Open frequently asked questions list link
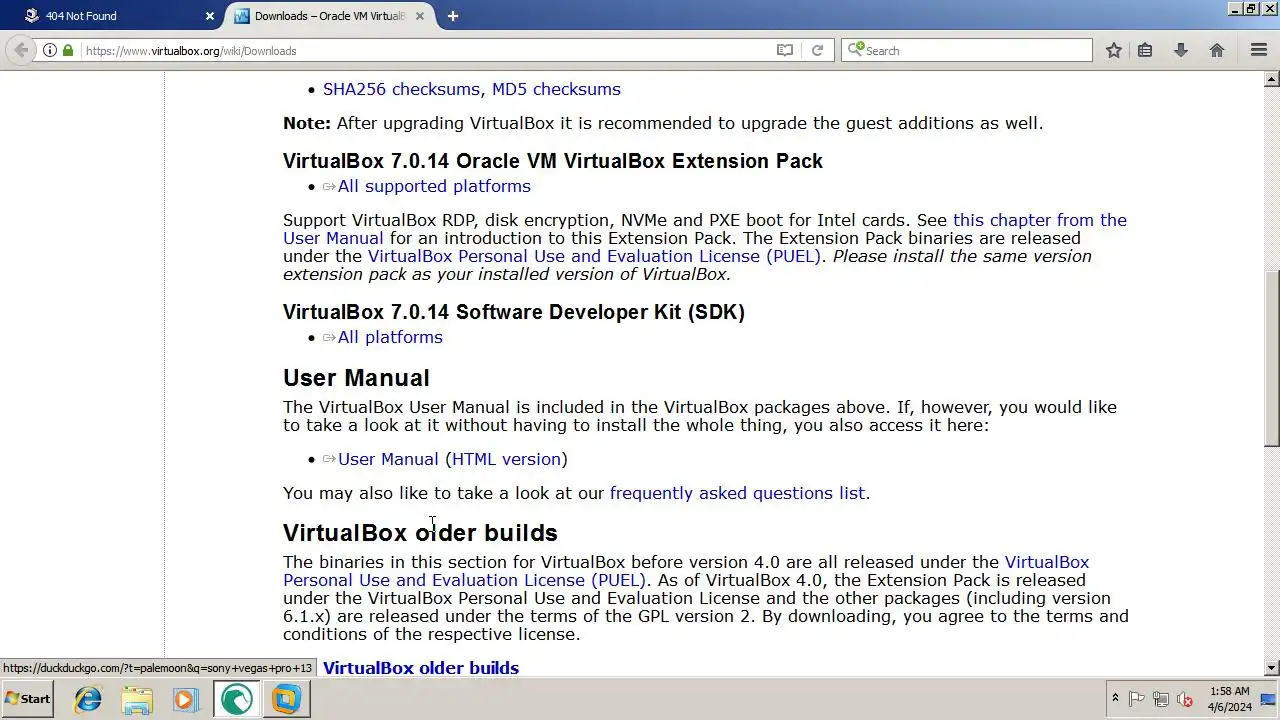 [737, 493]
